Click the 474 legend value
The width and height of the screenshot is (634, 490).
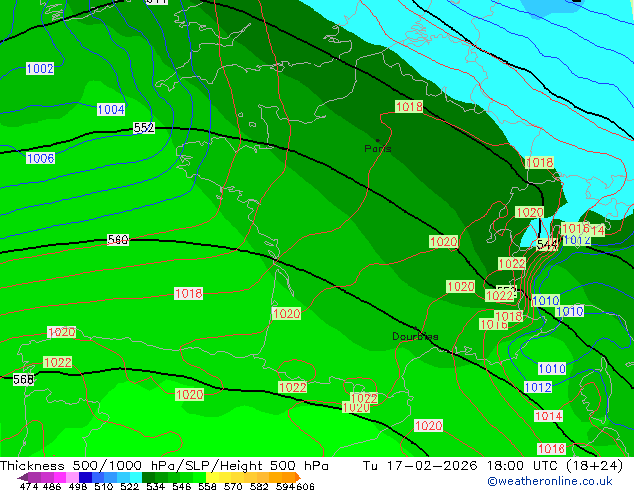pyautogui.click(x=29, y=486)
